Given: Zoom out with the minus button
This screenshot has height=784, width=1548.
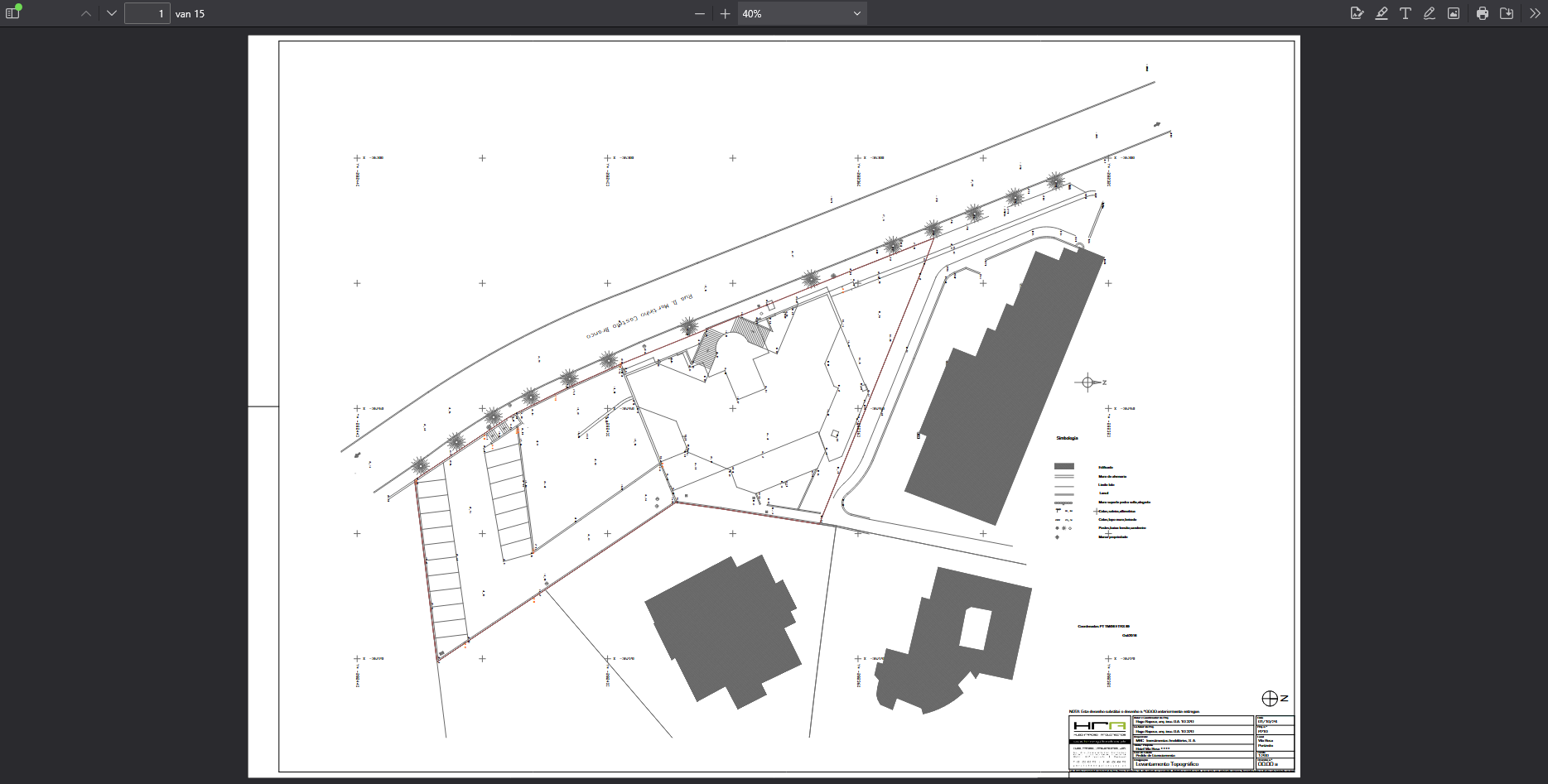Looking at the screenshot, I should (x=700, y=13).
